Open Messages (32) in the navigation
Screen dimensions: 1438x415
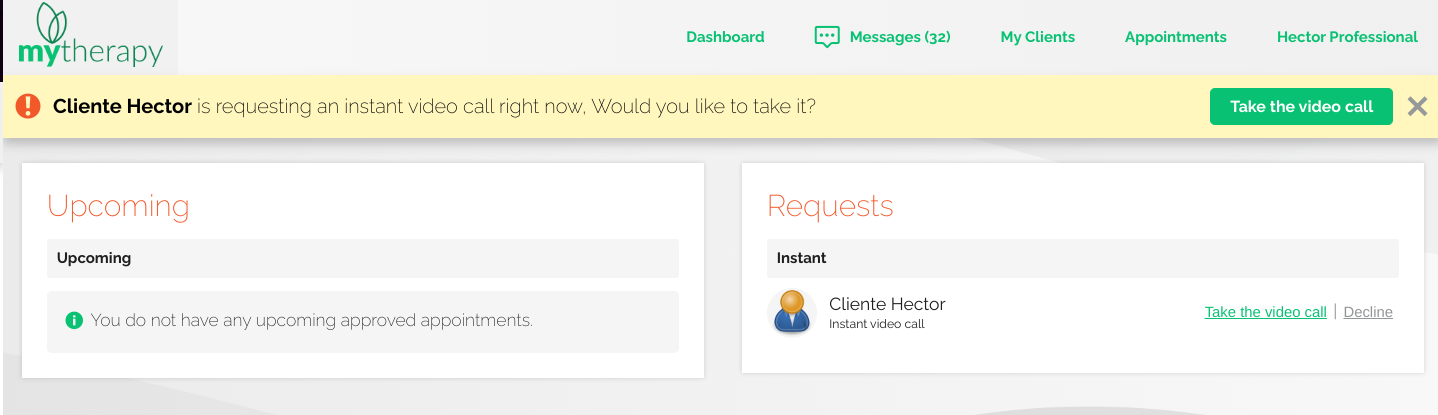899,37
